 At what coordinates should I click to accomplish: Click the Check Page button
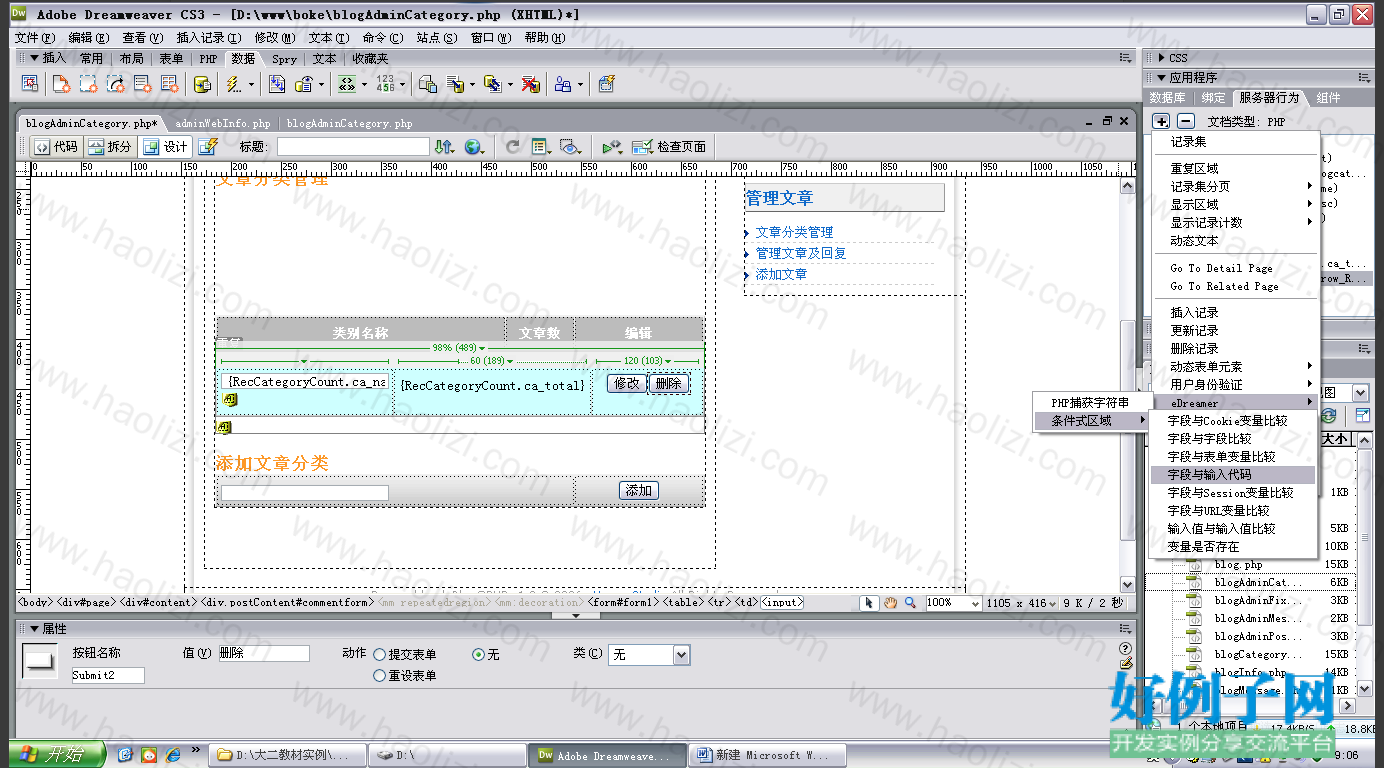pyautogui.click(x=669, y=147)
